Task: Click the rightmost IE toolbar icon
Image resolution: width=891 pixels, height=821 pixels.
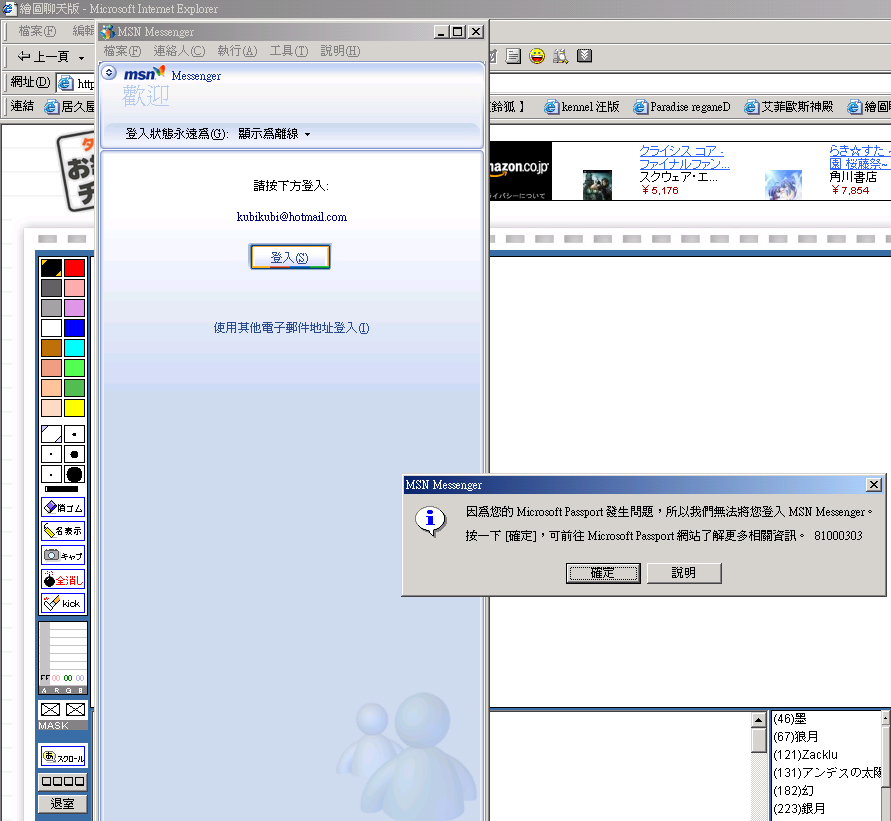Action: click(x=585, y=56)
